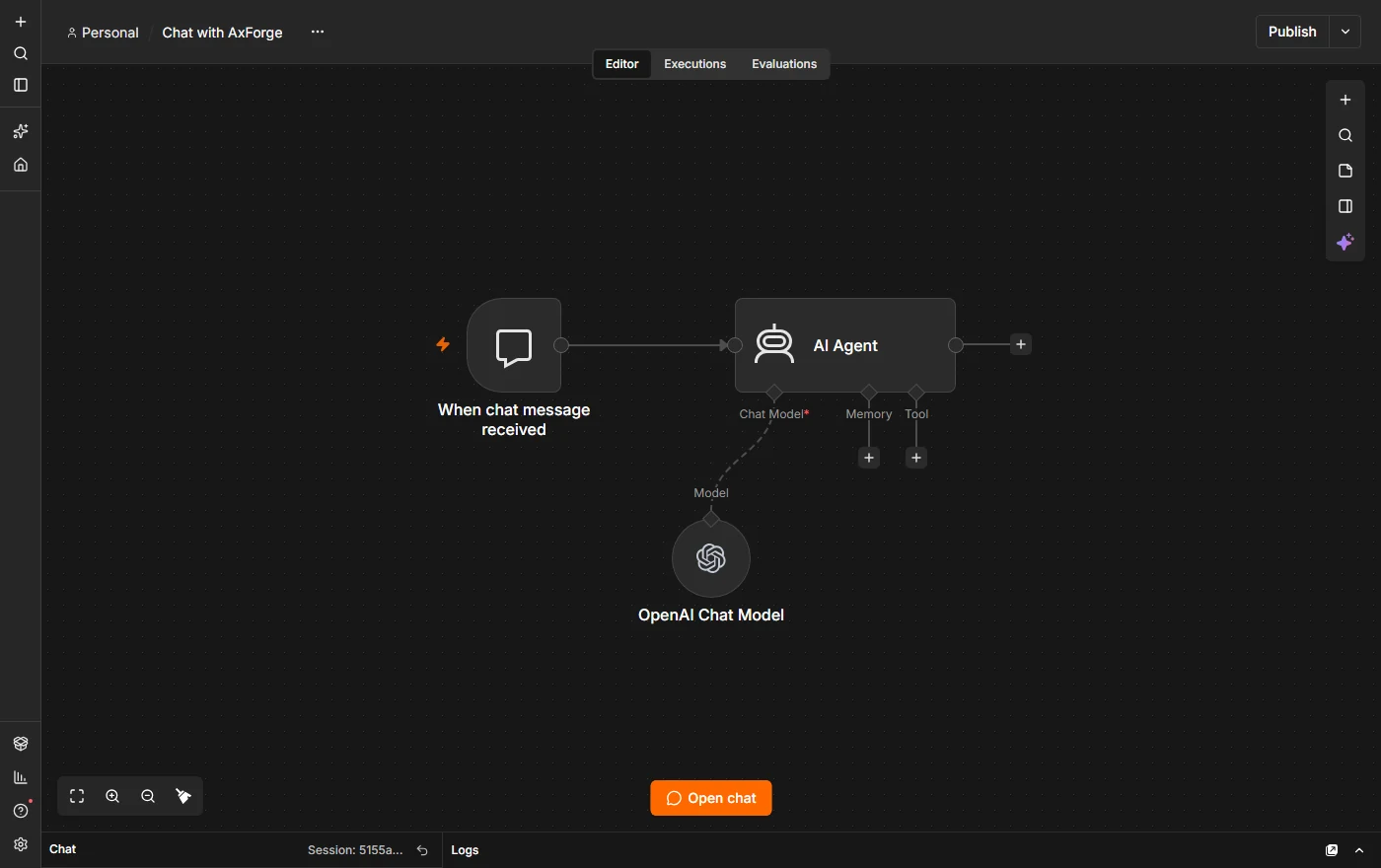Image resolution: width=1381 pixels, height=868 pixels.
Task: Select the When chat message received node
Action: 514,345
